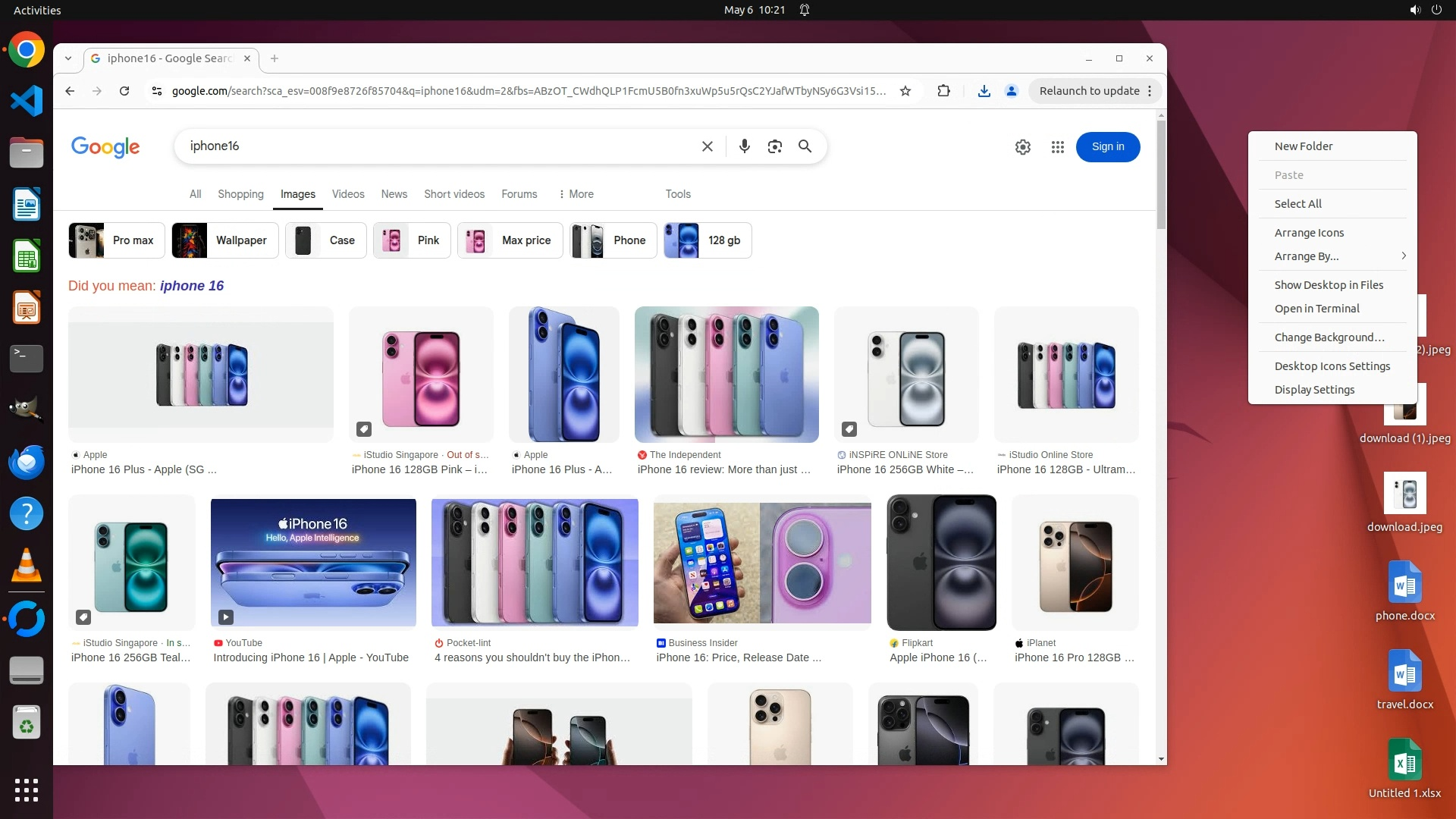Click the voice search microphone icon

[744, 146]
